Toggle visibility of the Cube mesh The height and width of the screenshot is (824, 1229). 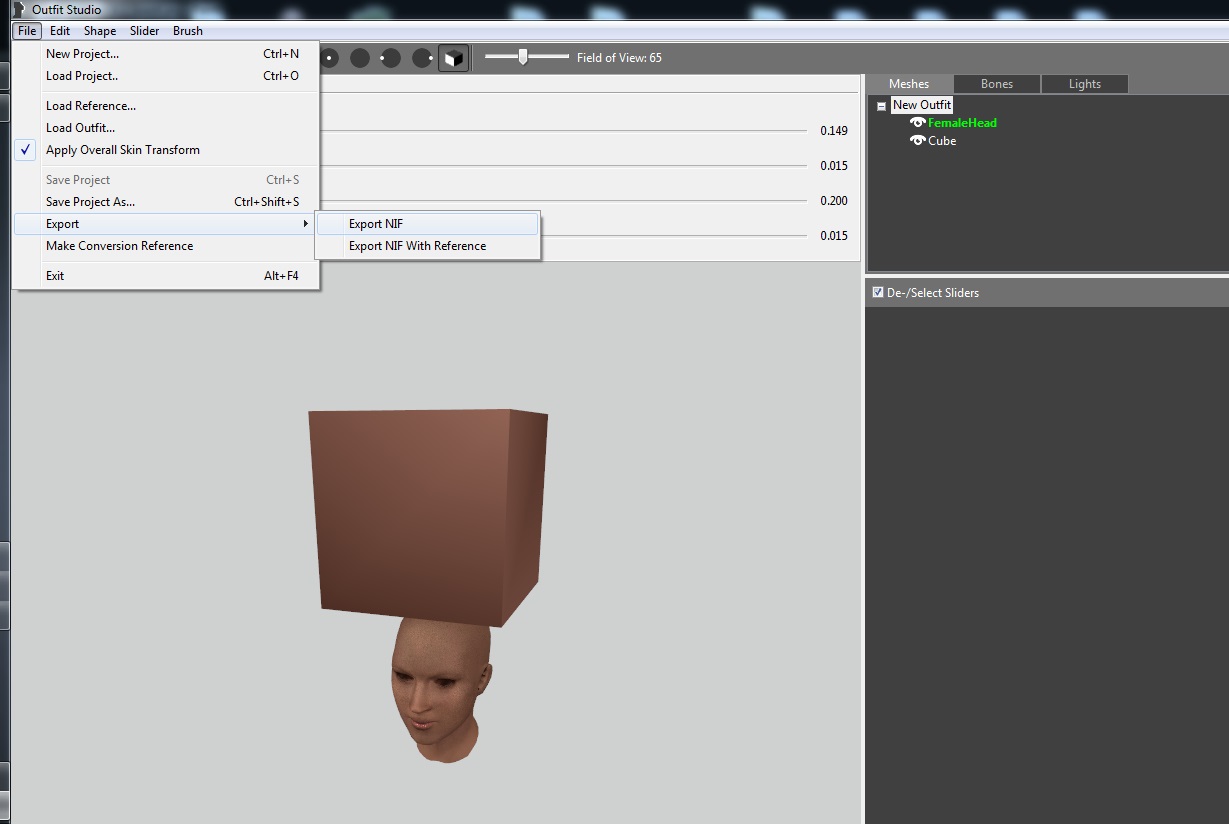click(x=917, y=141)
